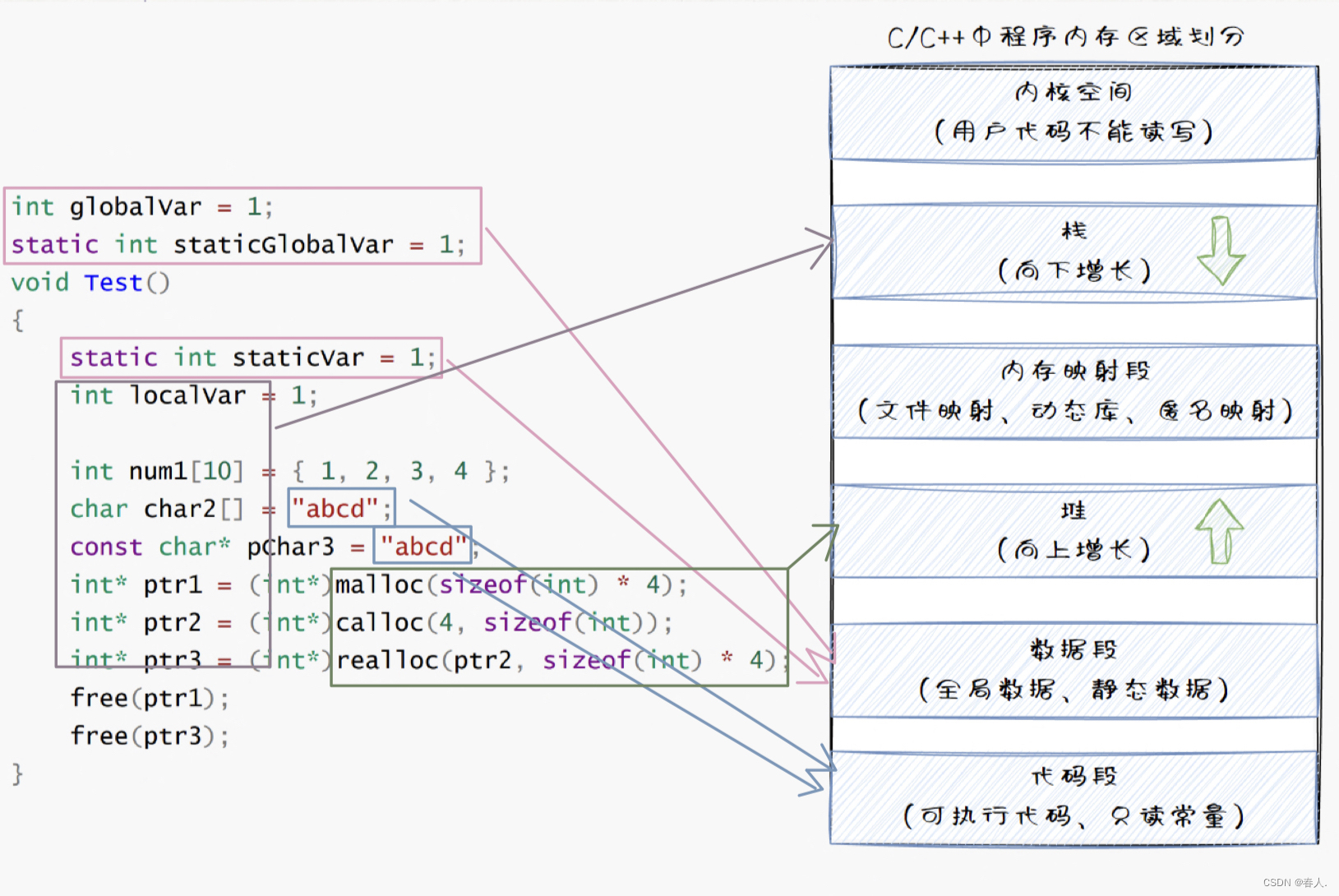
Task: Click the text "(全局数据、静态数据)"
Action: [1074, 689]
